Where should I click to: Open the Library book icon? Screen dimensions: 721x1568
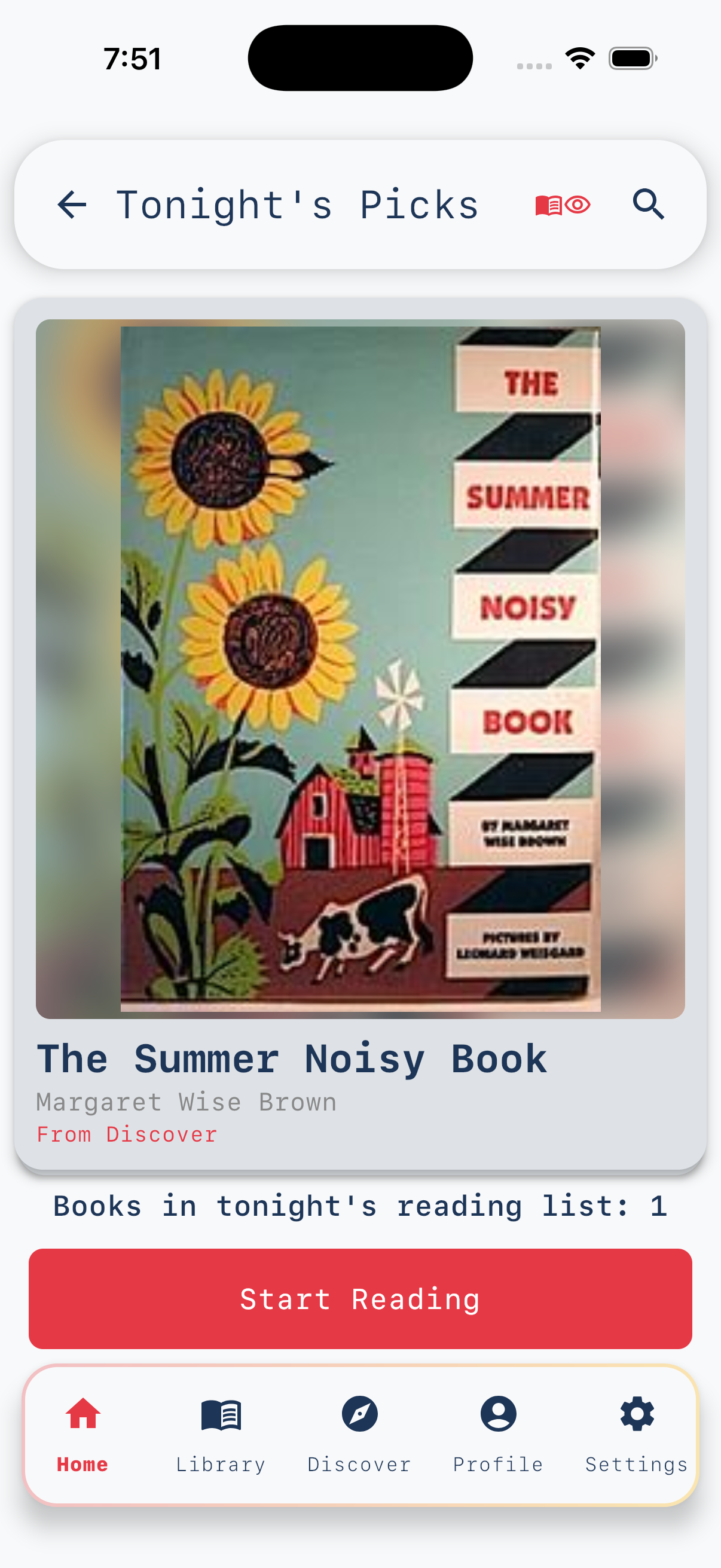click(220, 1430)
